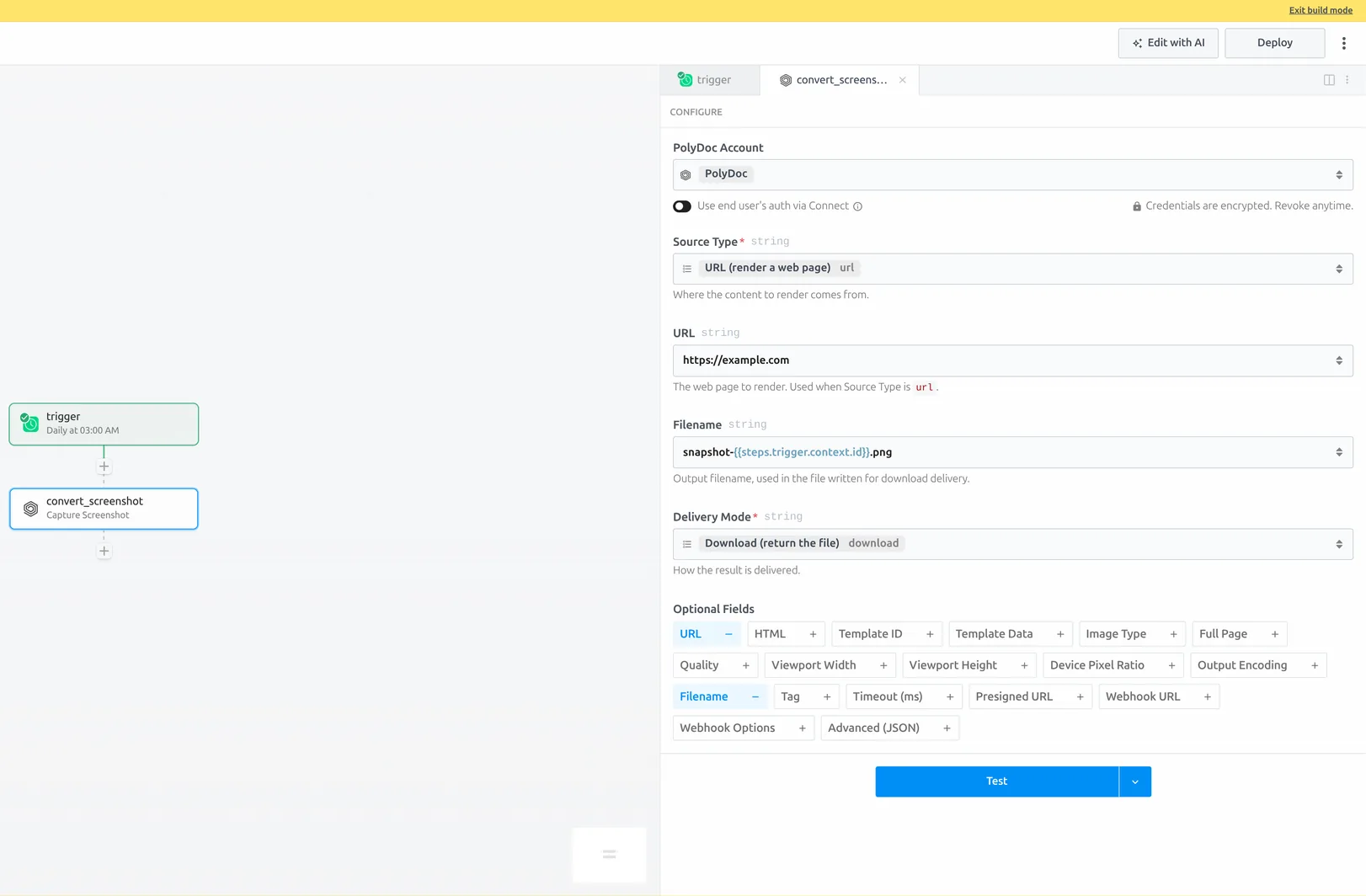Open the config panel's kebab menu
1366x896 pixels.
(x=1347, y=80)
